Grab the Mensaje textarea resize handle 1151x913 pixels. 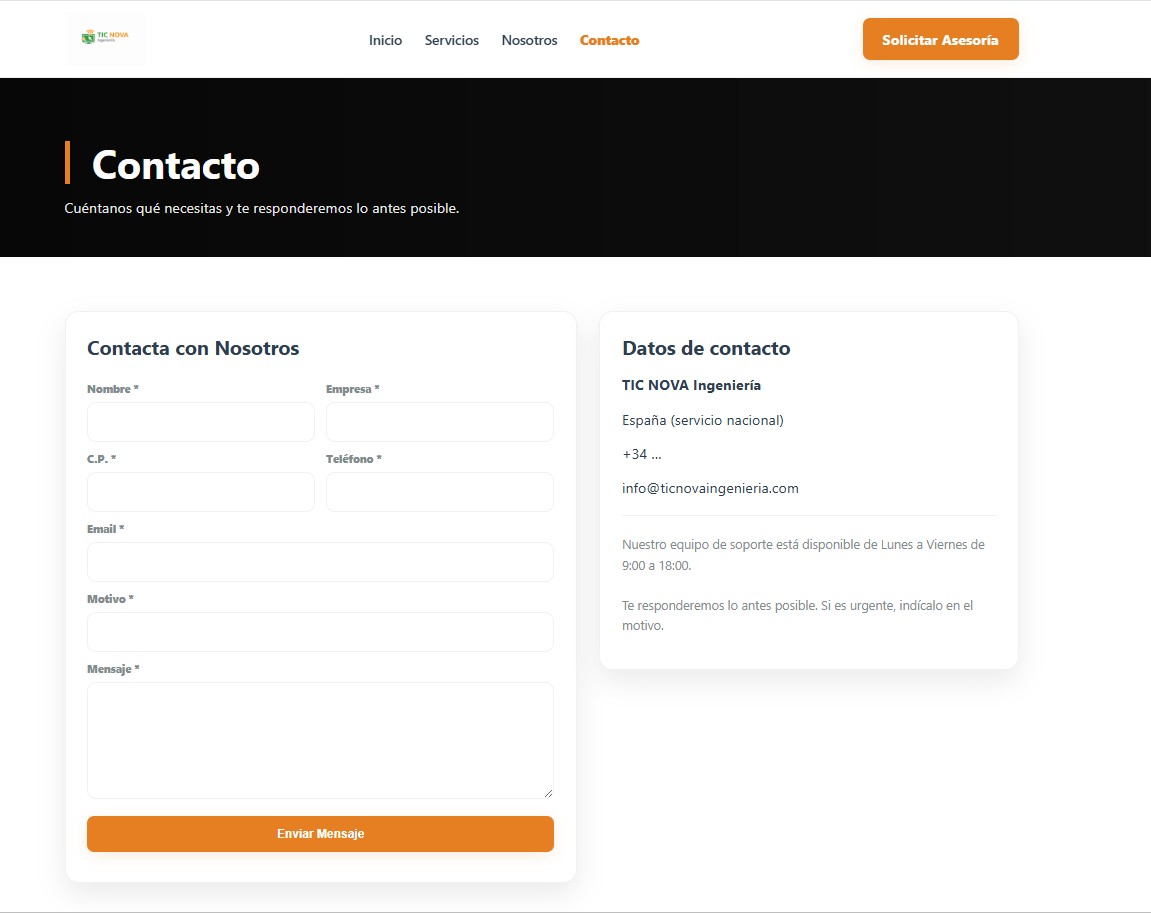(x=548, y=793)
